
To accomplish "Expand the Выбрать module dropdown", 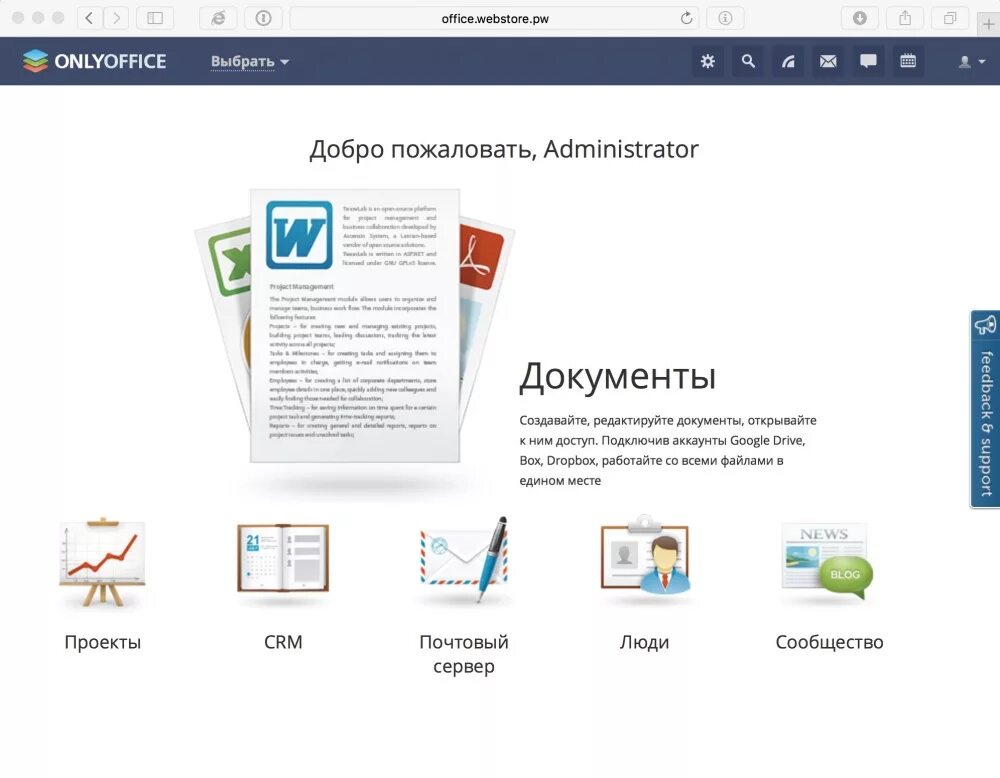I will click(x=249, y=61).
